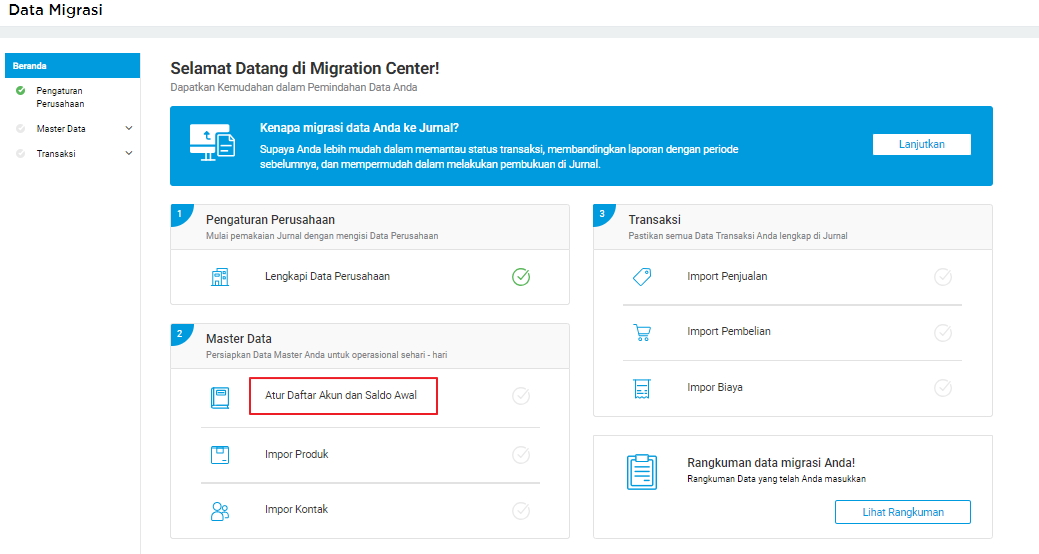Expand the Transaksi sidebar chevron

click(x=129, y=153)
